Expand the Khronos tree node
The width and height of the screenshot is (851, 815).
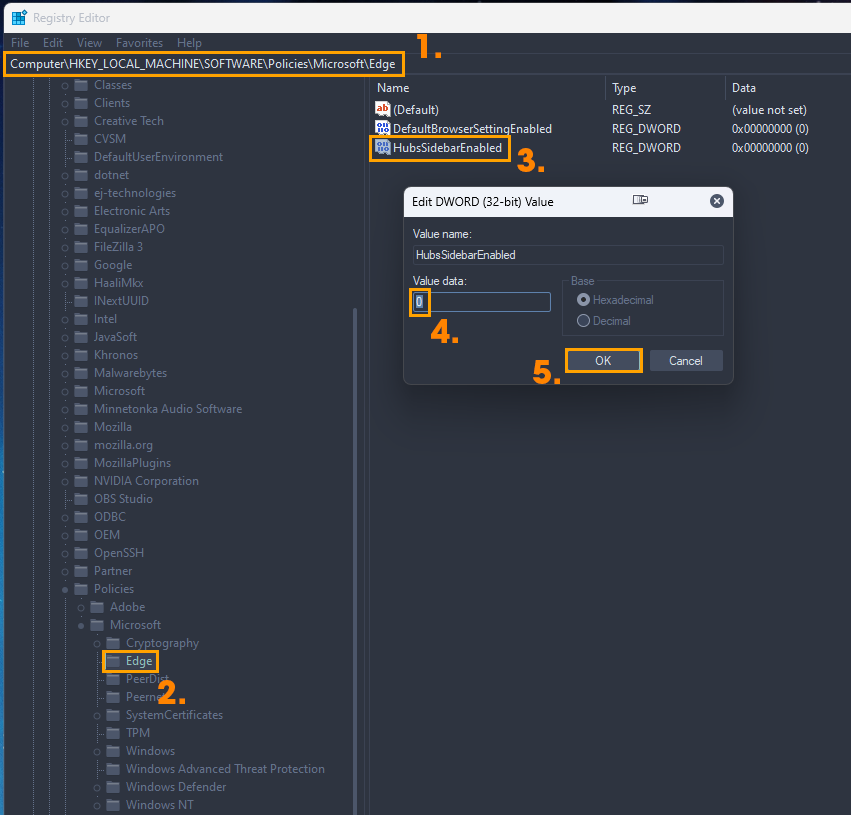click(x=65, y=355)
